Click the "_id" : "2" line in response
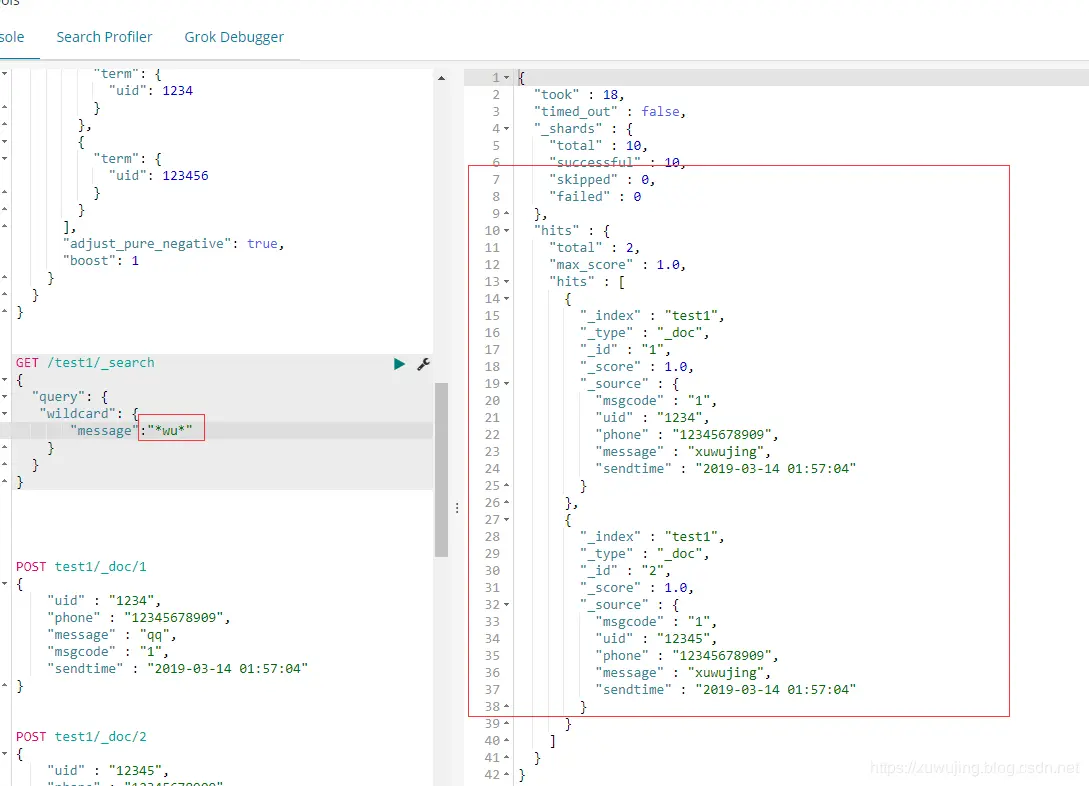Viewport: 1089px width, 786px height. [x=625, y=571]
